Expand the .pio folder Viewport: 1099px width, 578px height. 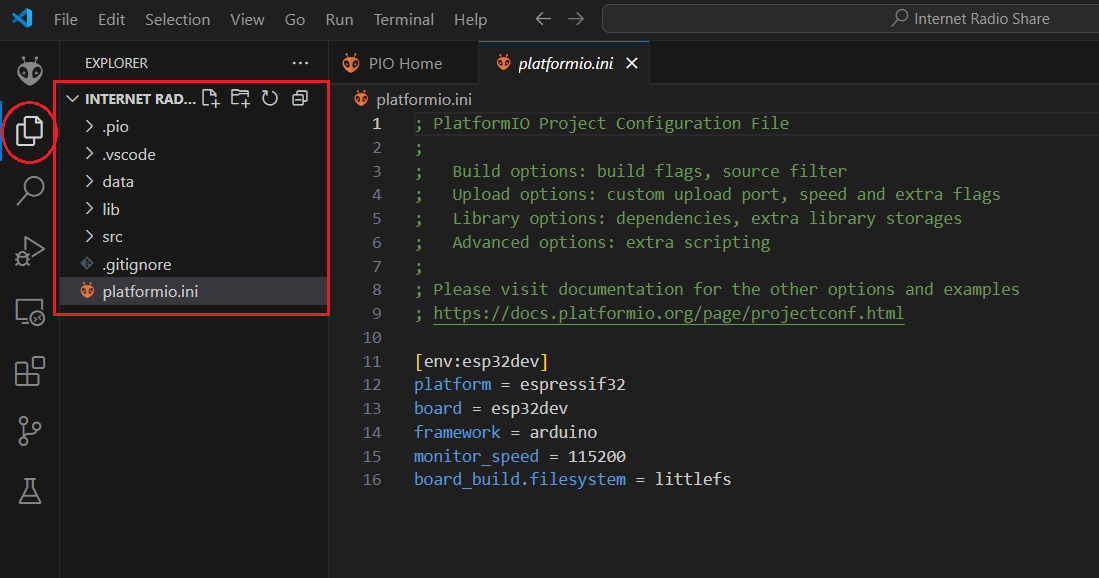tap(89, 126)
